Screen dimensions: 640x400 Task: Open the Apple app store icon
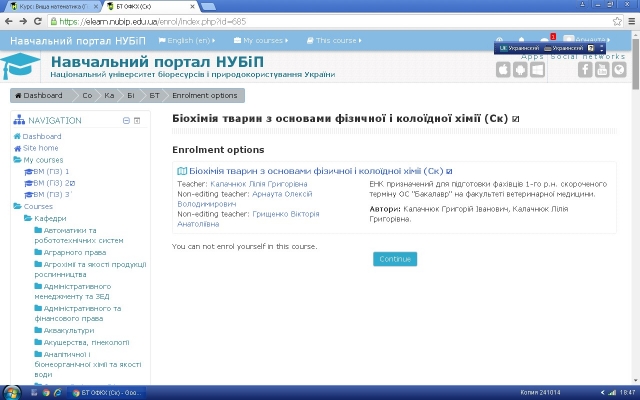tap(503, 69)
